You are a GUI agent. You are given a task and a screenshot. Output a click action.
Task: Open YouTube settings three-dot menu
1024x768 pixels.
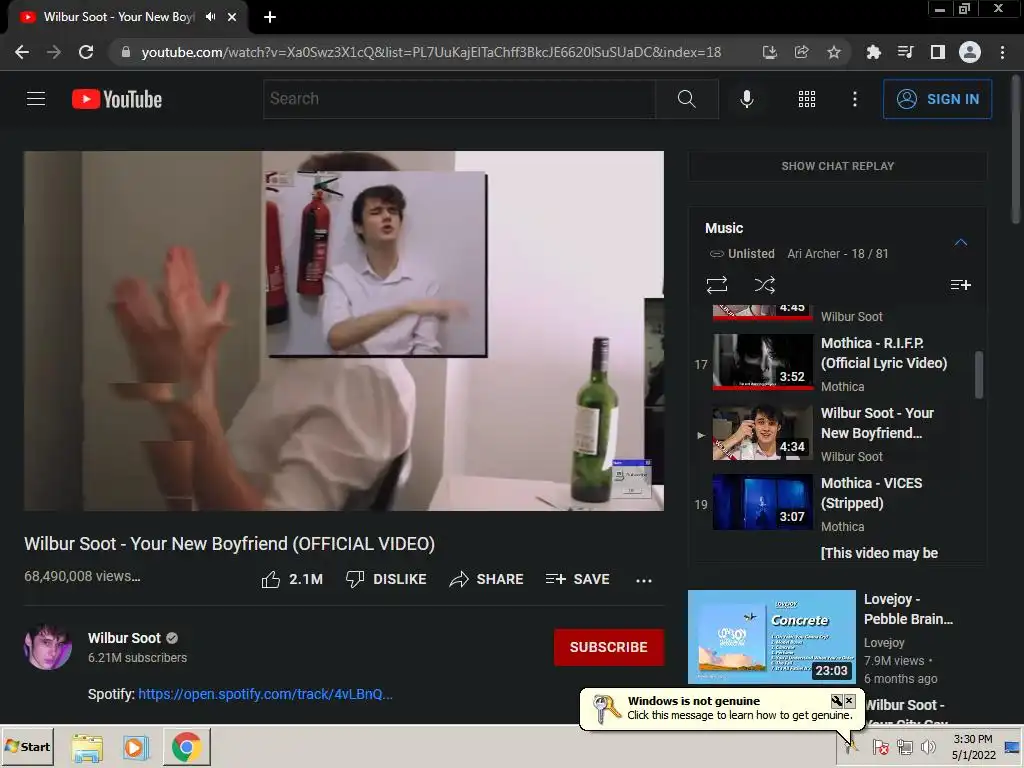tap(854, 99)
